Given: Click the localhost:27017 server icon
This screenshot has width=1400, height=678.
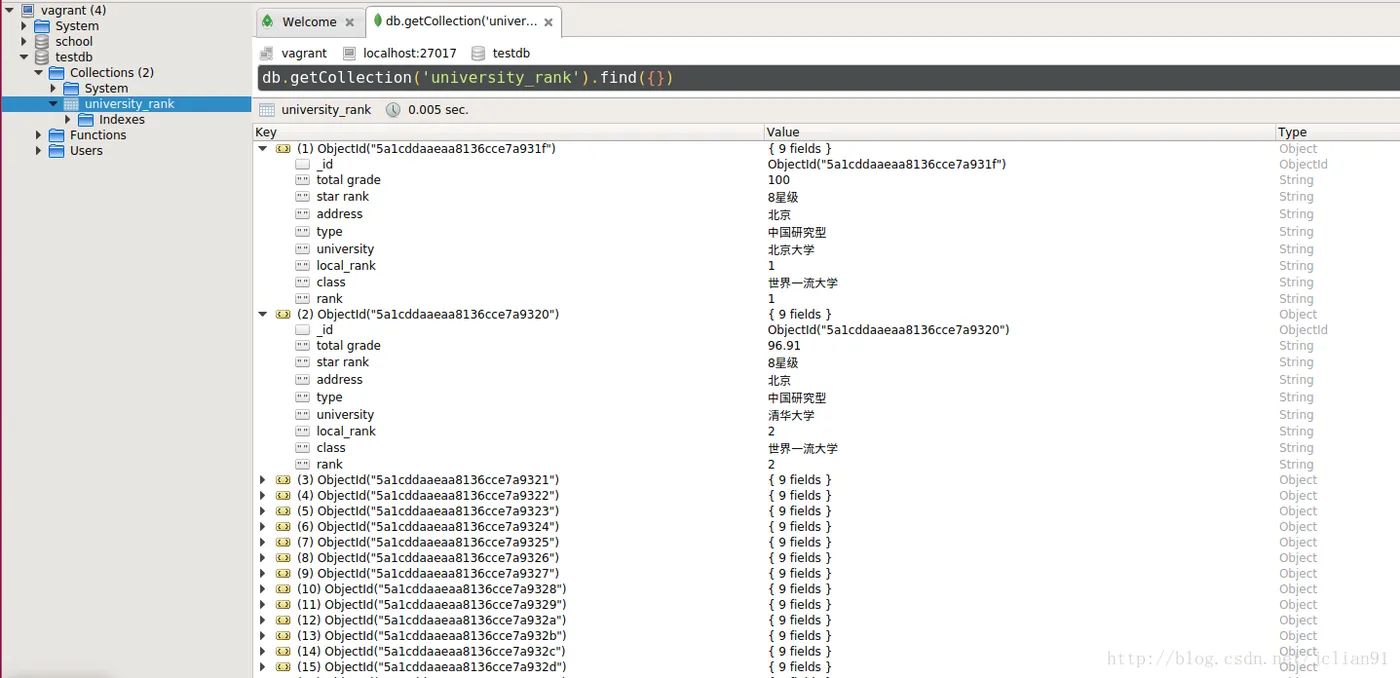Looking at the screenshot, I should point(349,53).
